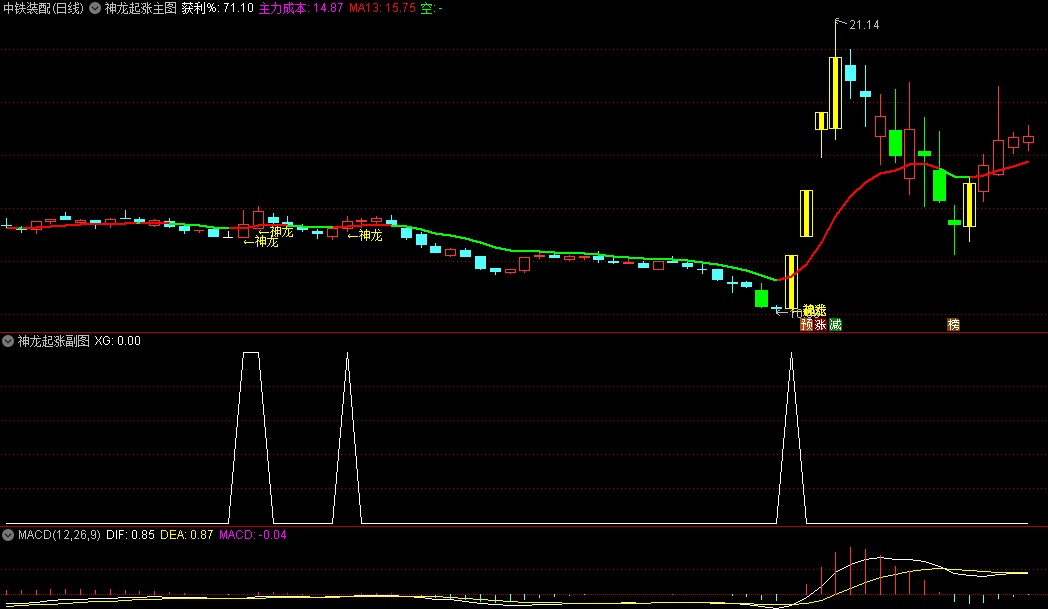Open the dropdown arrow beside 中铁装配(日线)

point(95,8)
